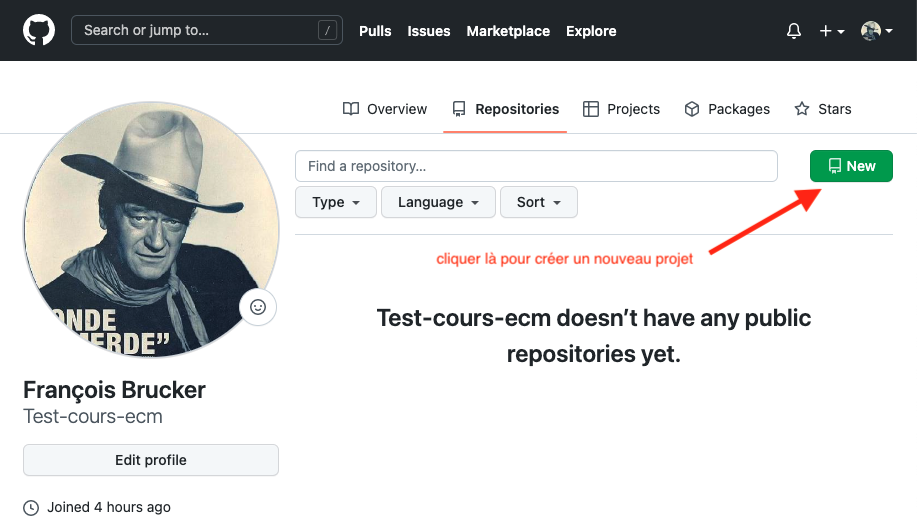Image resolution: width=917 pixels, height=527 pixels.
Task: View the Stars tab
Action: click(x=822, y=109)
